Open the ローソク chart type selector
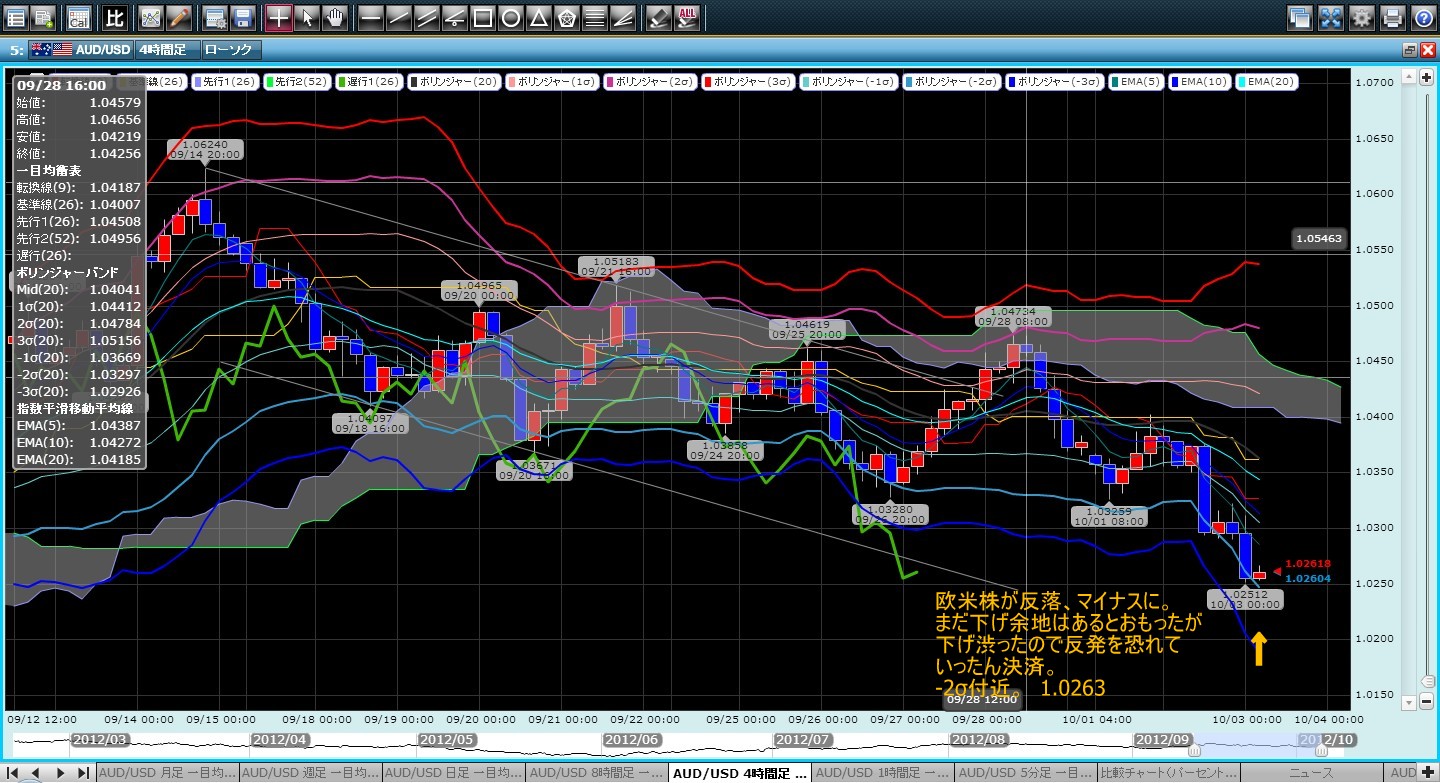 (229, 49)
